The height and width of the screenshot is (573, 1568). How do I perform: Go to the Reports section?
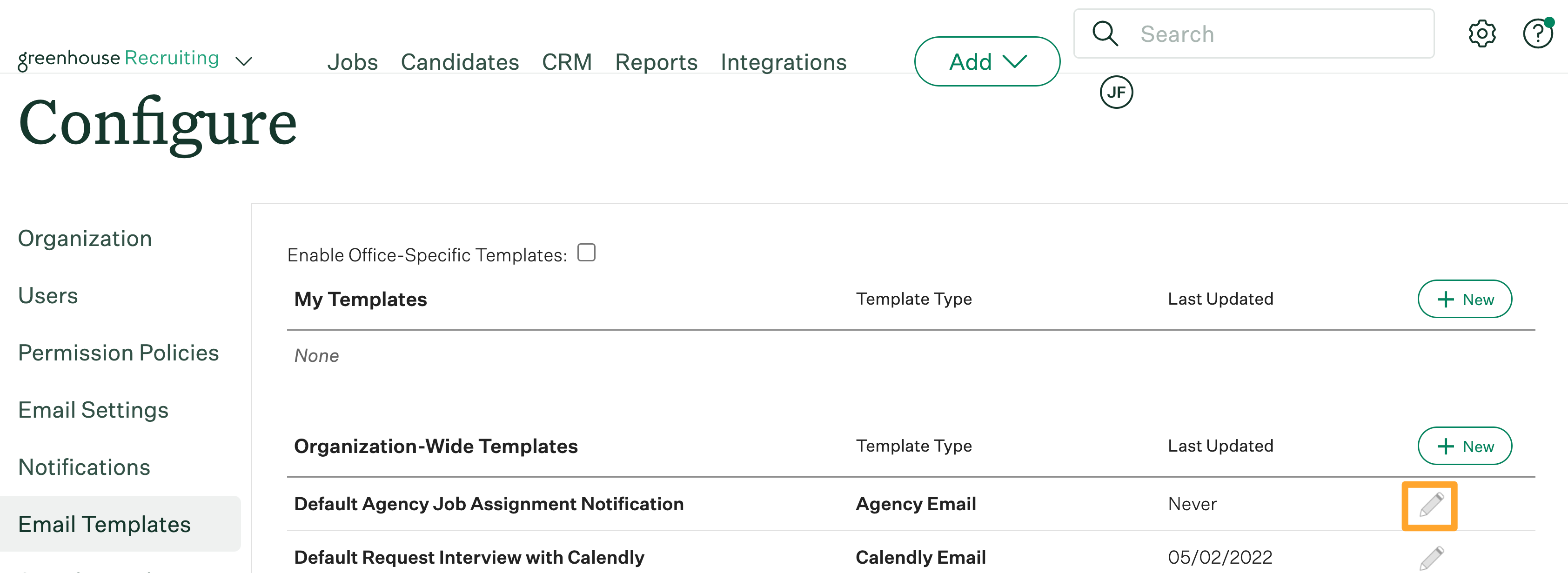pos(656,61)
